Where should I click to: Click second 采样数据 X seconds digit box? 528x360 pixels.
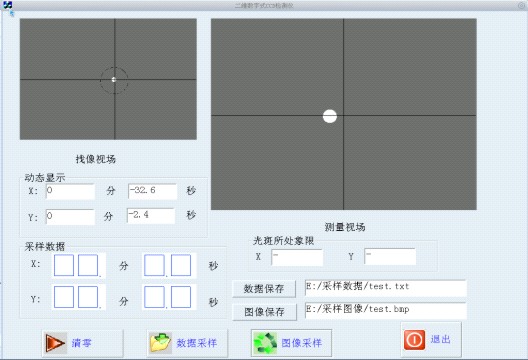point(181,265)
